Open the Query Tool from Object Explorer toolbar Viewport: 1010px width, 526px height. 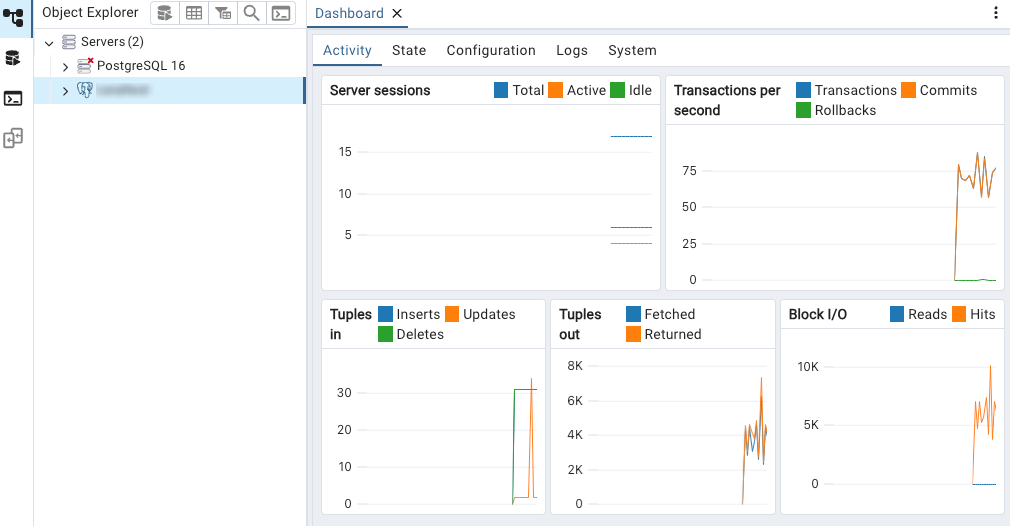164,13
